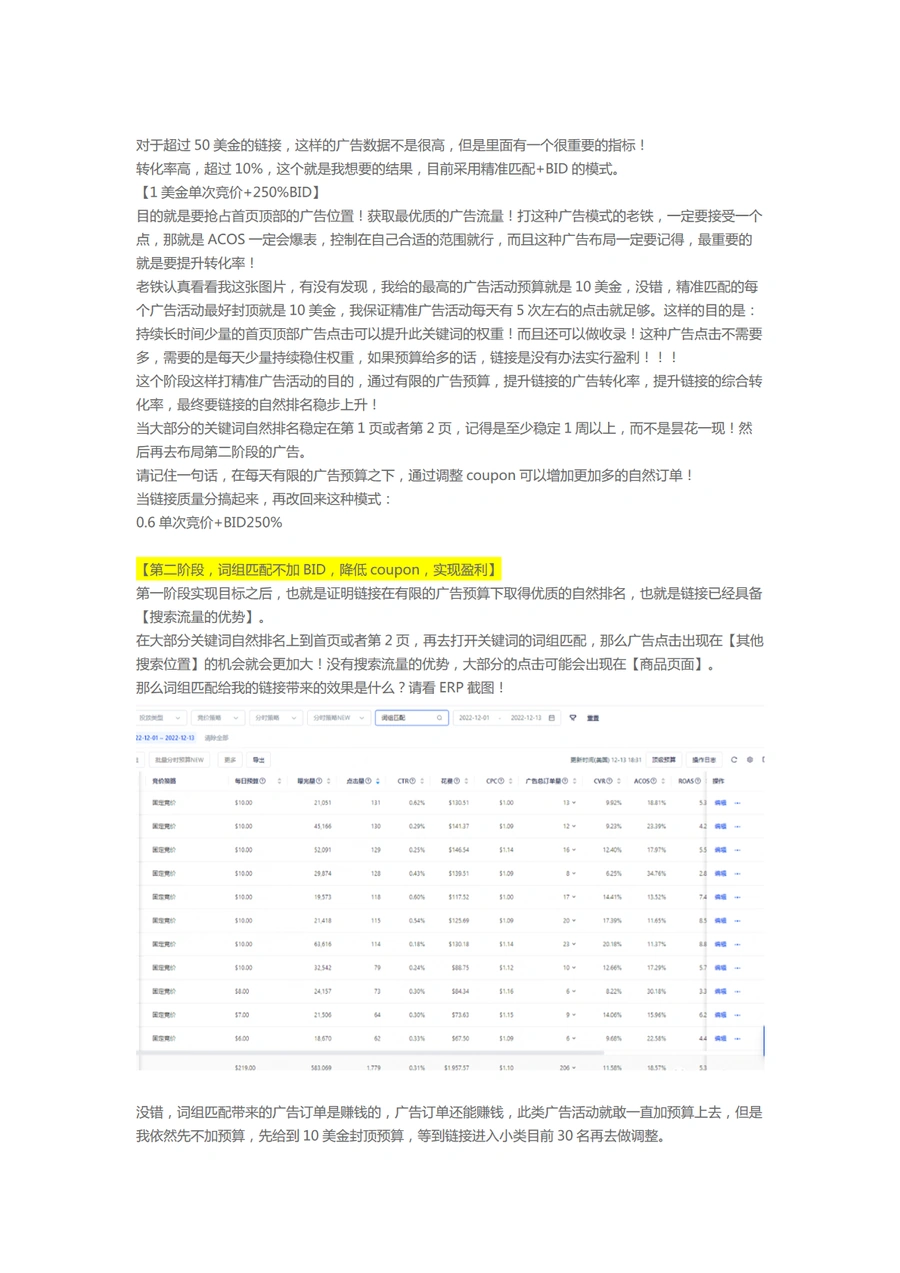Image resolution: width=900 pixels, height=1273 pixels.
Task: Open more-actions dots in the 18,670 impressions row
Action: click(737, 1039)
